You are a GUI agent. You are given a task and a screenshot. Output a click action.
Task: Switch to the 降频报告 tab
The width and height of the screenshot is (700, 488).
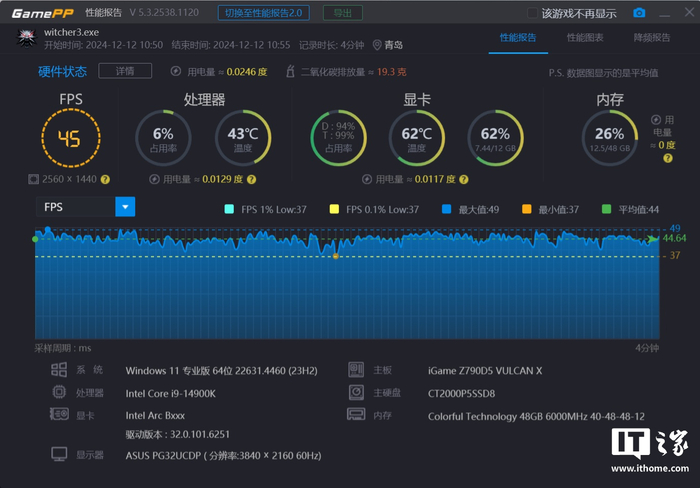coord(652,38)
